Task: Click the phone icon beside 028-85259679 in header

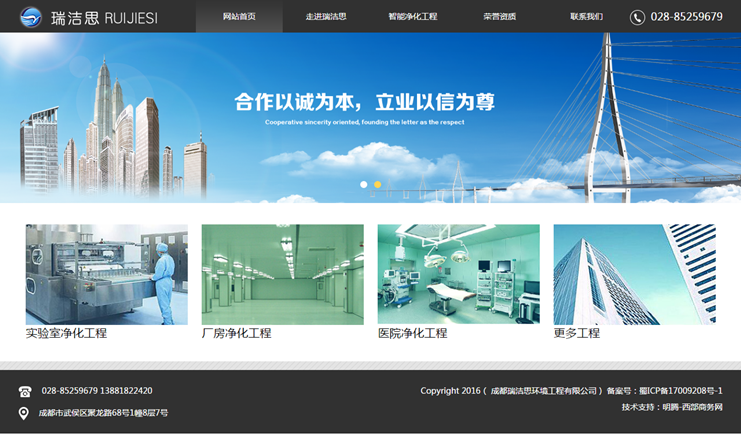Action: click(x=637, y=17)
